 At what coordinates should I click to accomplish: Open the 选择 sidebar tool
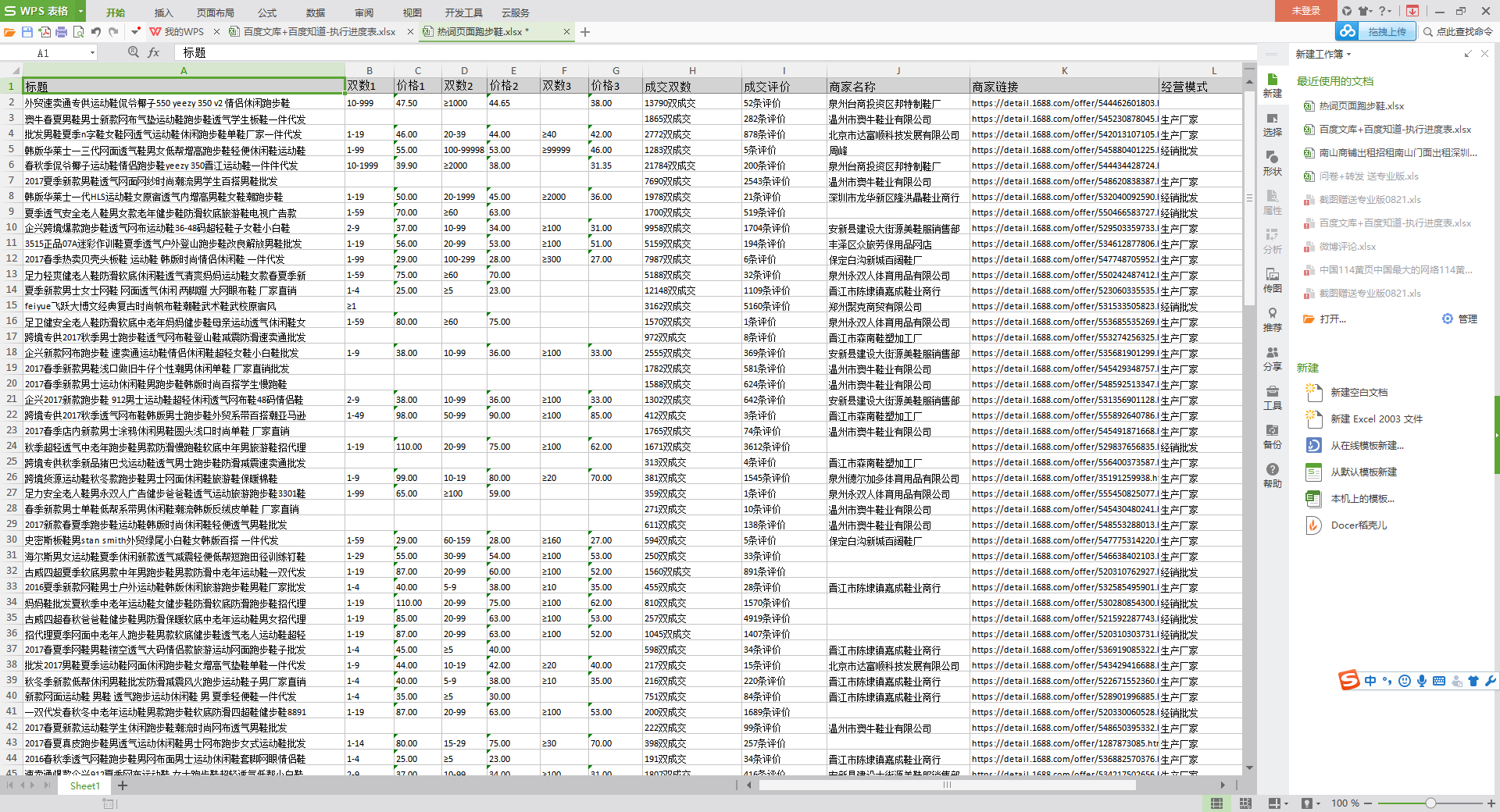(1273, 124)
